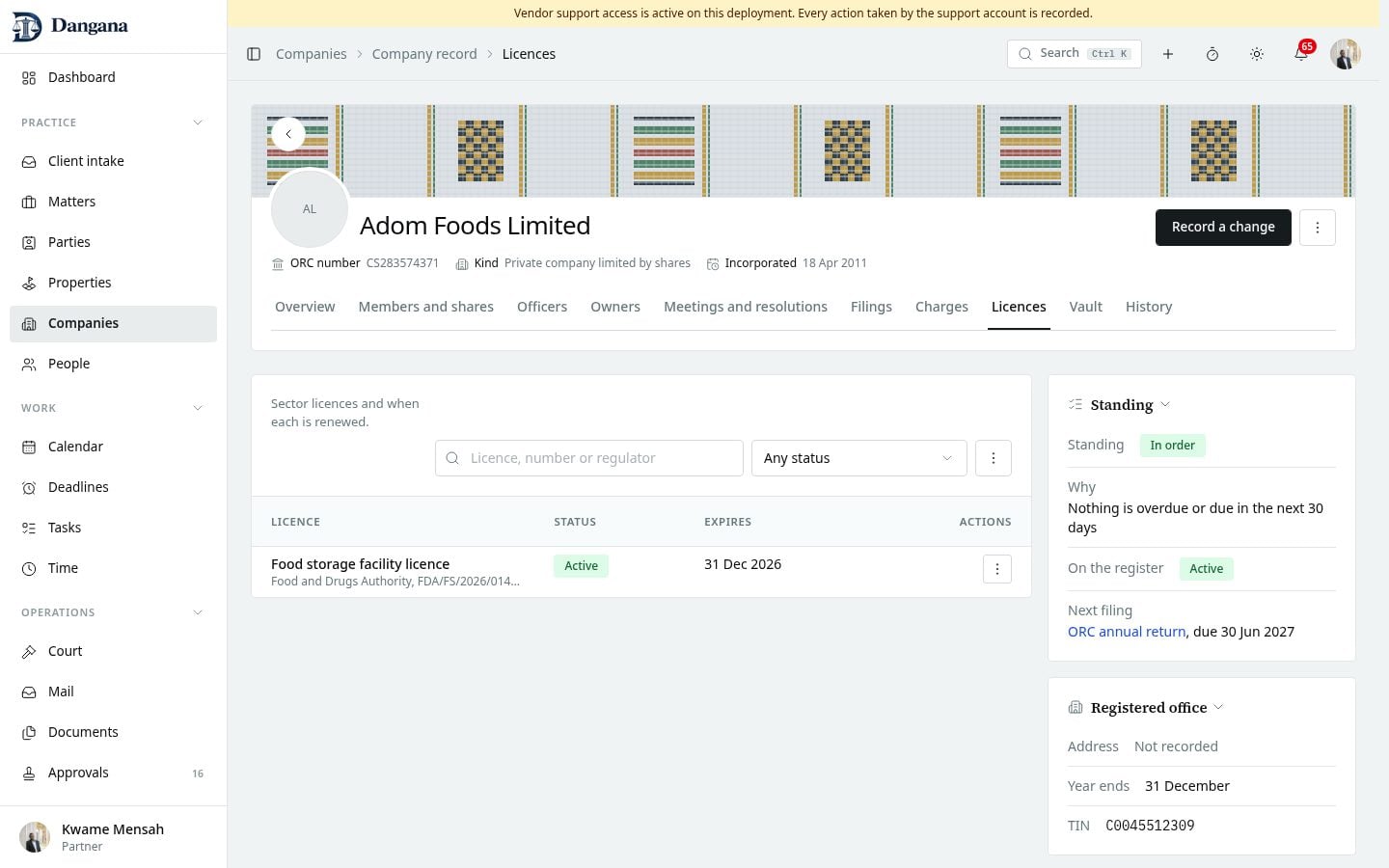Go back using the banner chevron
The height and width of the screenshot is (868, 1389).
coord(288,134)
